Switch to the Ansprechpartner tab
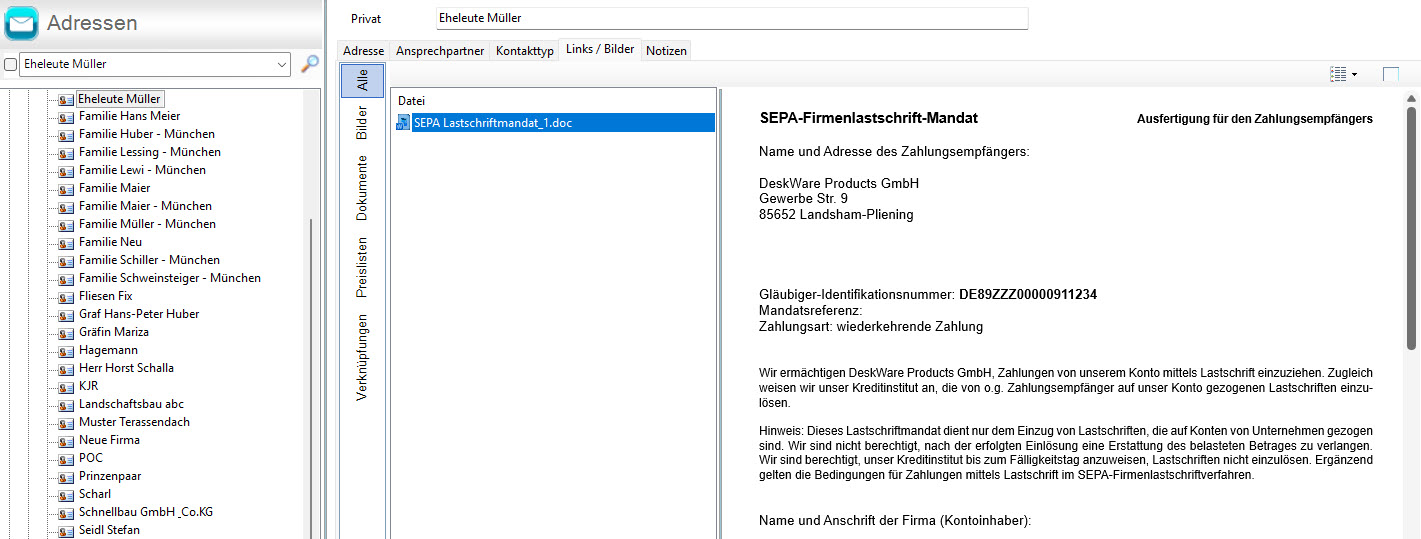 click(x=439, y=50)
